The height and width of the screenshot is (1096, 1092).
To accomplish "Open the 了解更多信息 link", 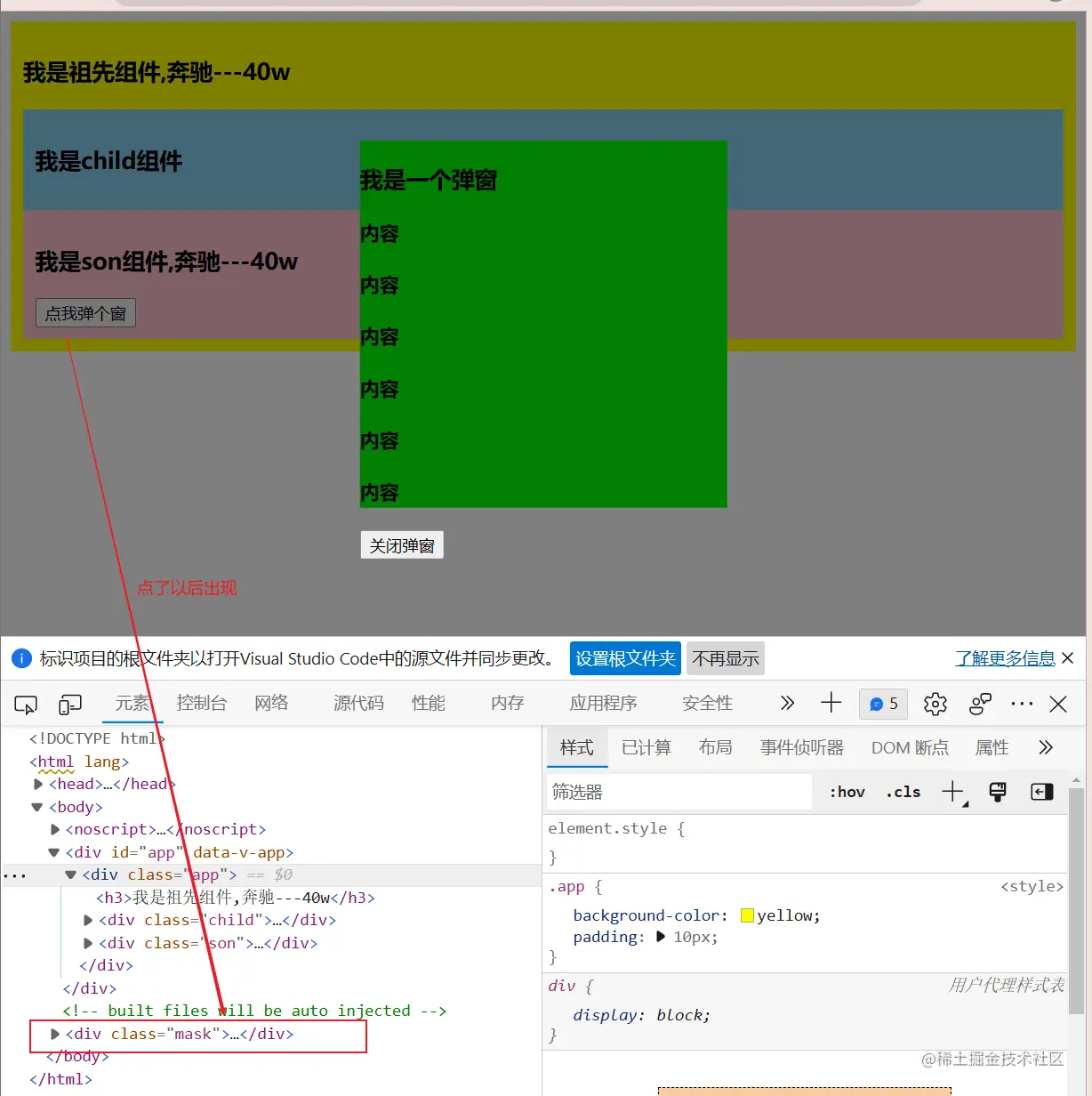I will [1005, 658].
